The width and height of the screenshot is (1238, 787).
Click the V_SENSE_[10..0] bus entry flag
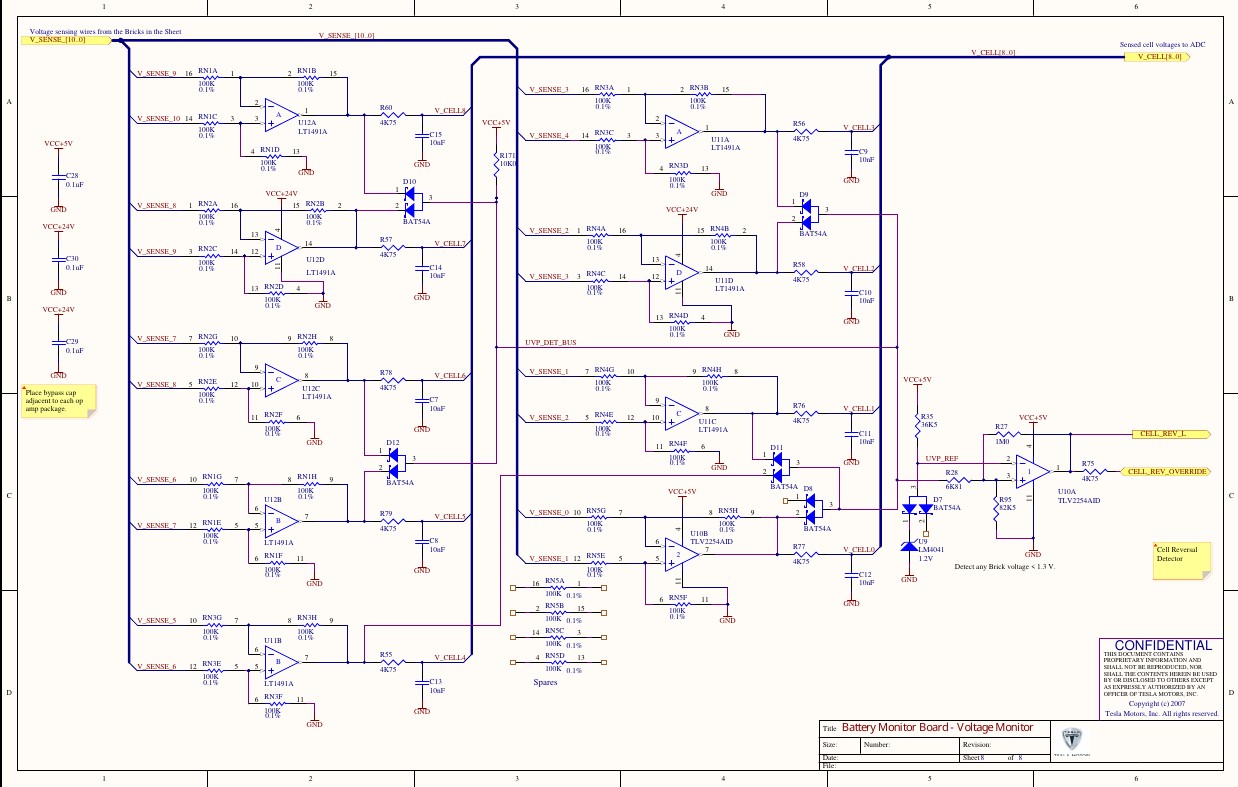(65, 40)
